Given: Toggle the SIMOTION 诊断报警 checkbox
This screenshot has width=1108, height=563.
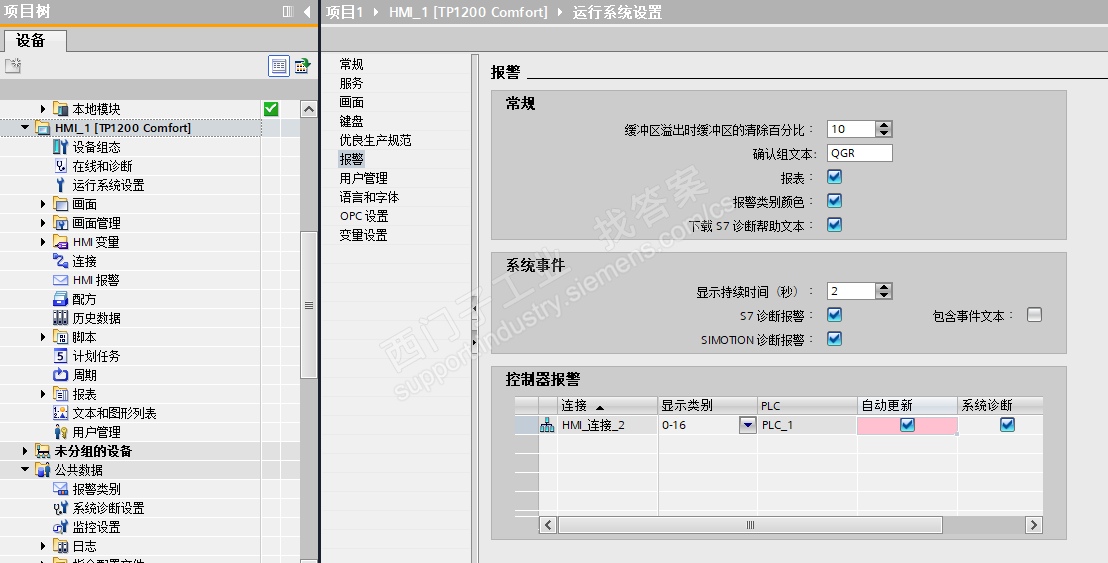Looking at the screenshot, I should (x=835, y=338).
